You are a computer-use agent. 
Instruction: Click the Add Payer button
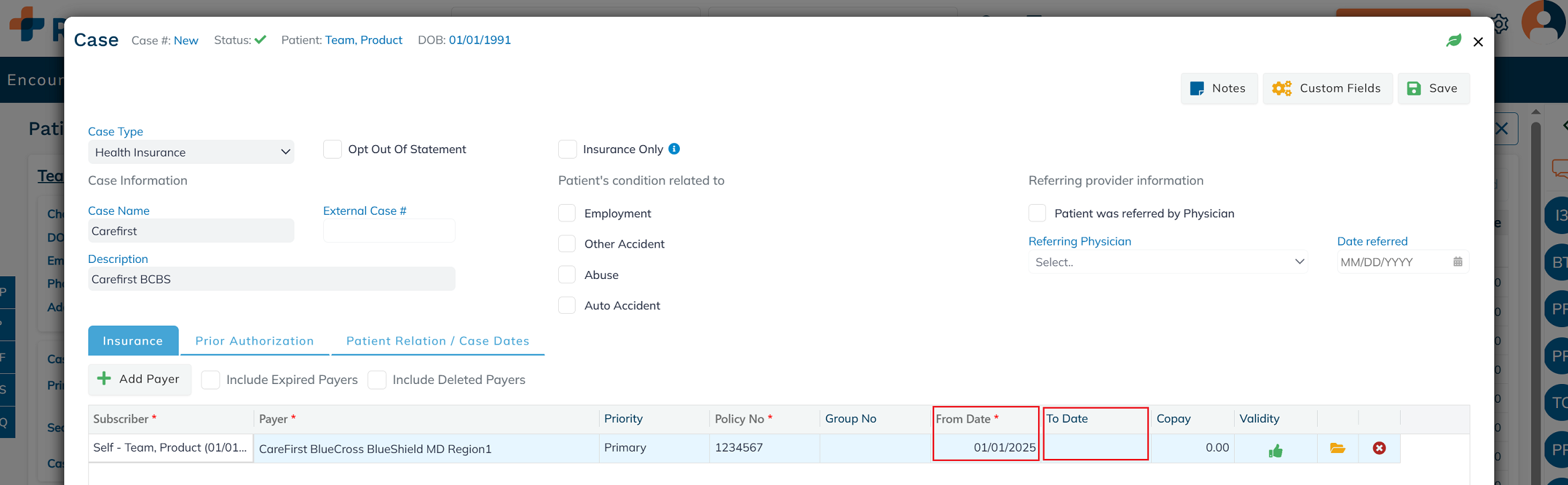point(139,379)
